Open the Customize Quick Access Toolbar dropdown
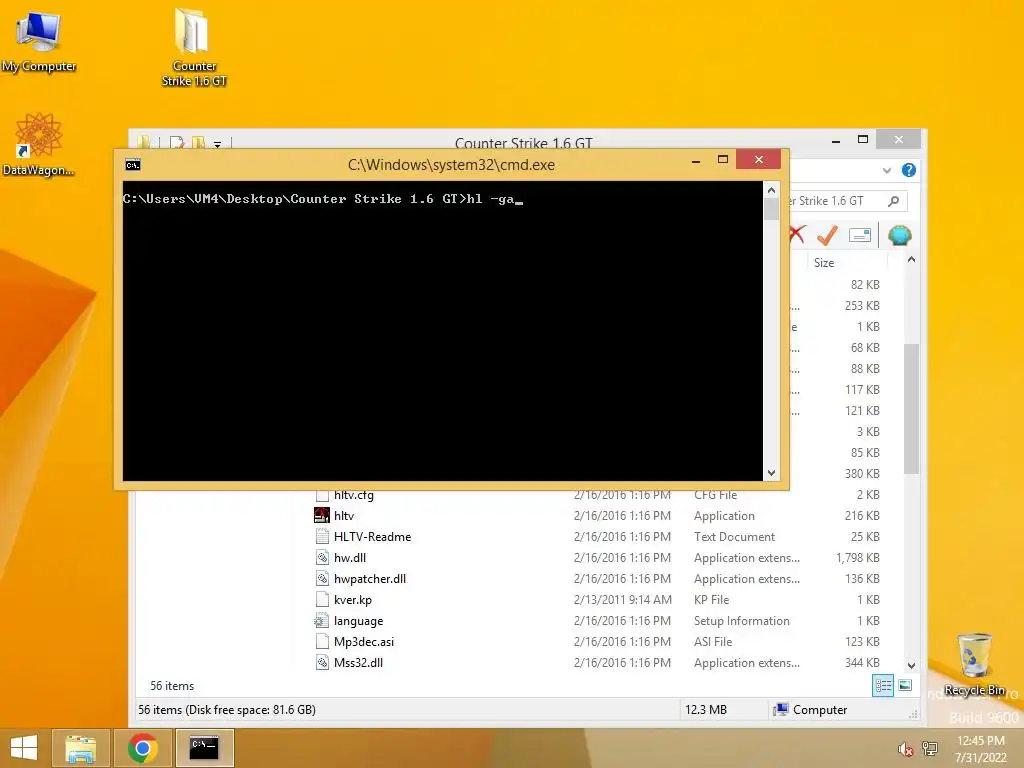 (x=217, y=144)
